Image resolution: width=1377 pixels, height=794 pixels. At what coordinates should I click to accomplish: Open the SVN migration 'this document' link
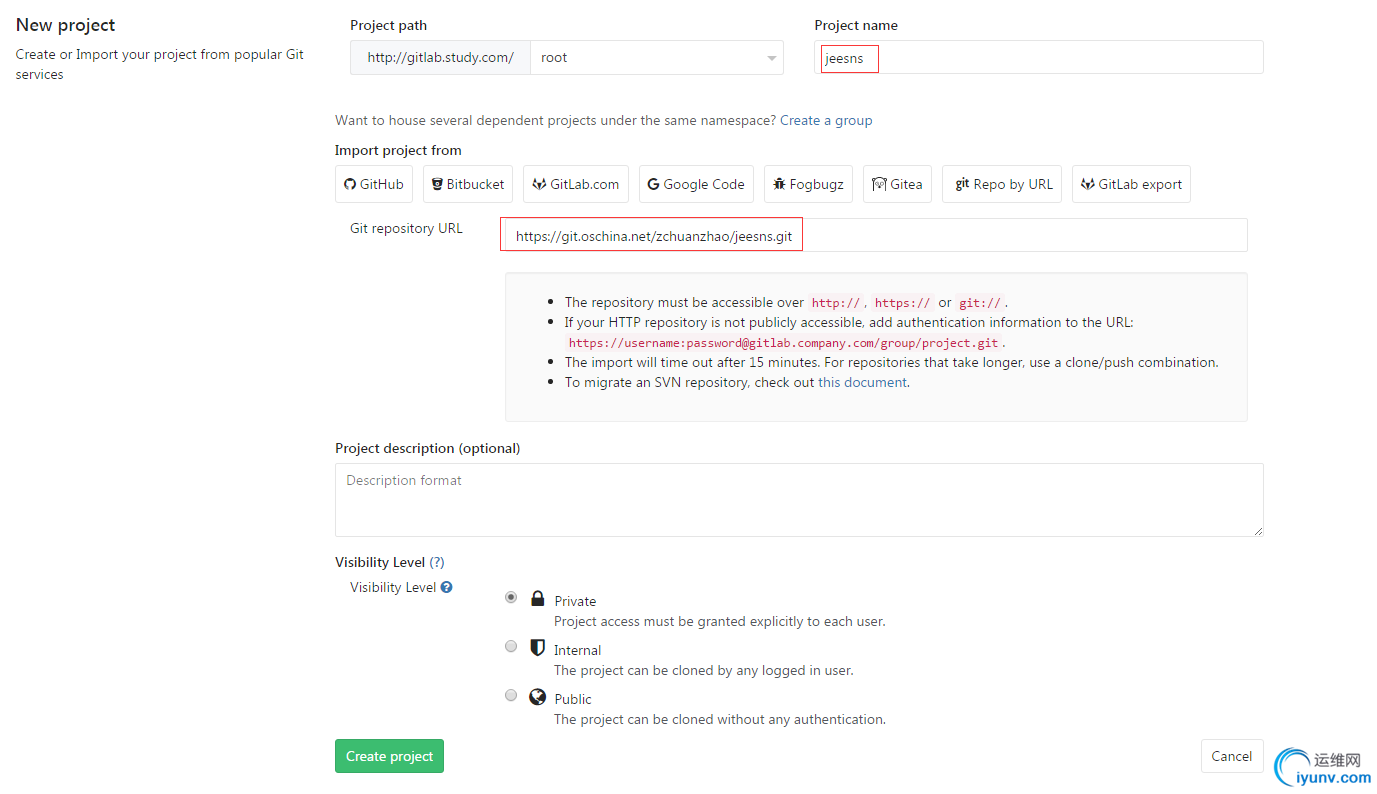[862, 382]
